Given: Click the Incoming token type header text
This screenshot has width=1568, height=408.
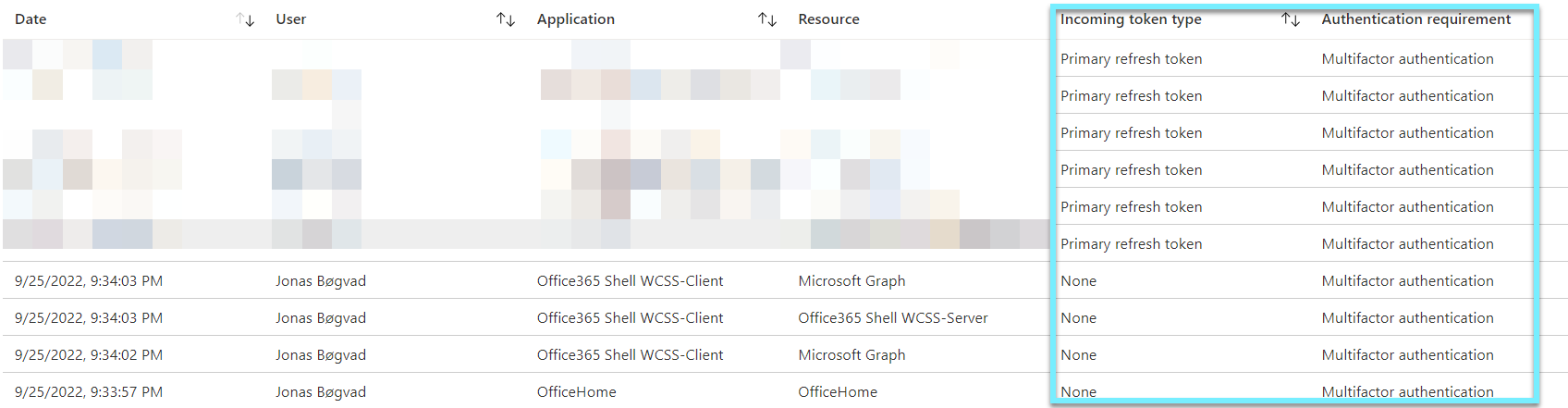Looking at the screenshot, I should pyautogui.click(x=1131, y=19).
